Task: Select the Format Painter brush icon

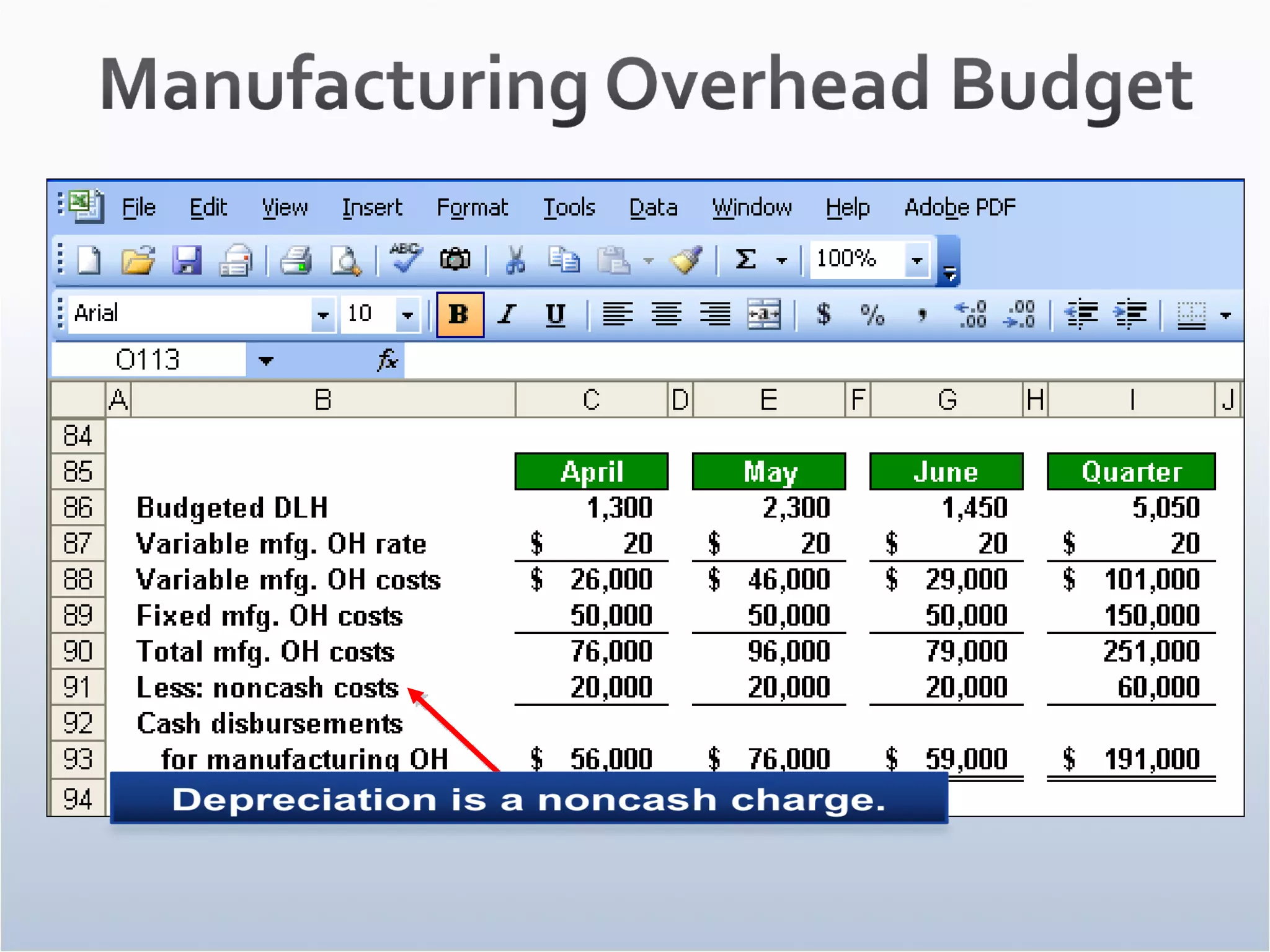Action: click(686, 260)
